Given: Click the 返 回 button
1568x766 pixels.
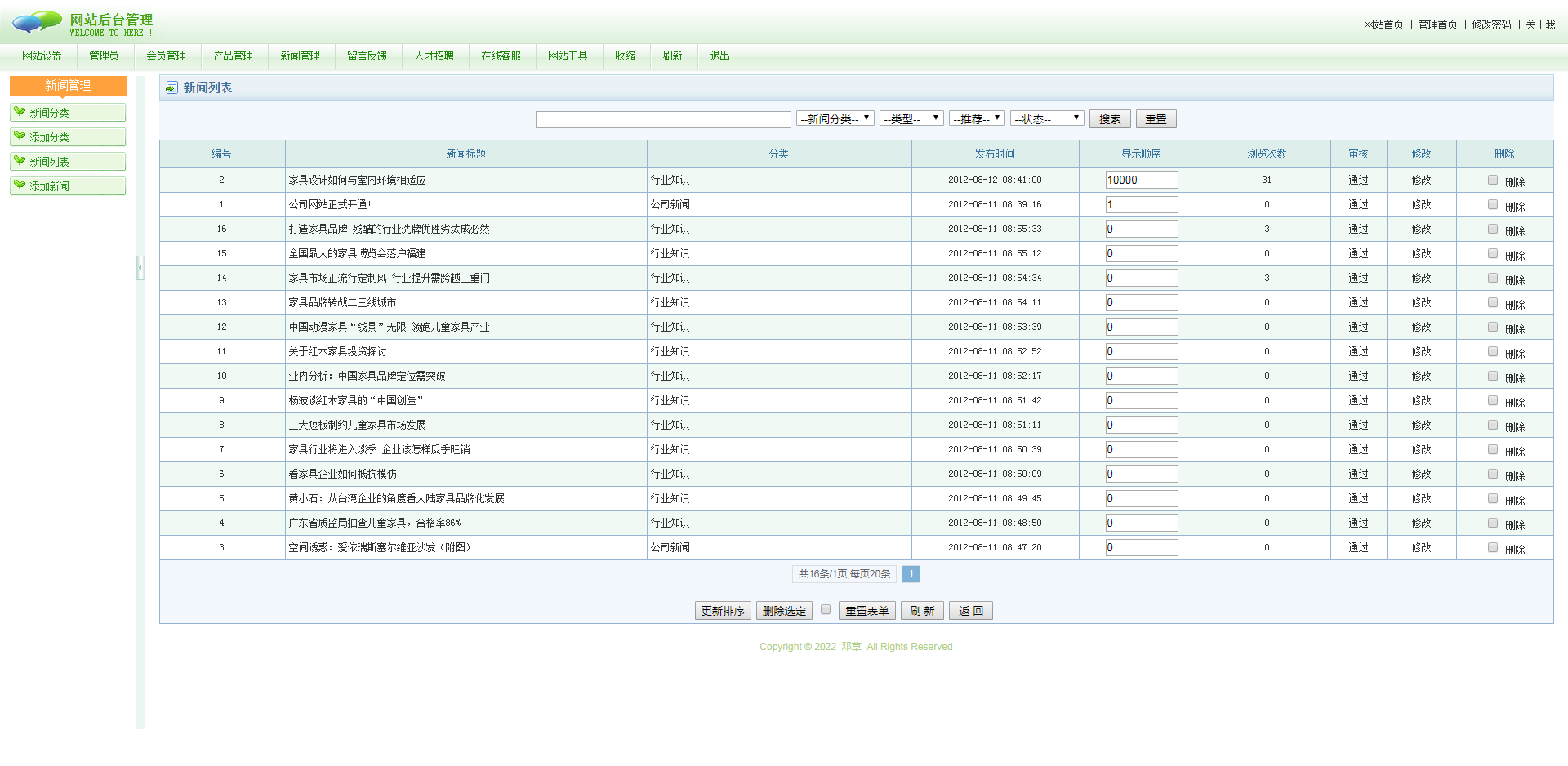Looking at the screenshot, I should (971, 611).
